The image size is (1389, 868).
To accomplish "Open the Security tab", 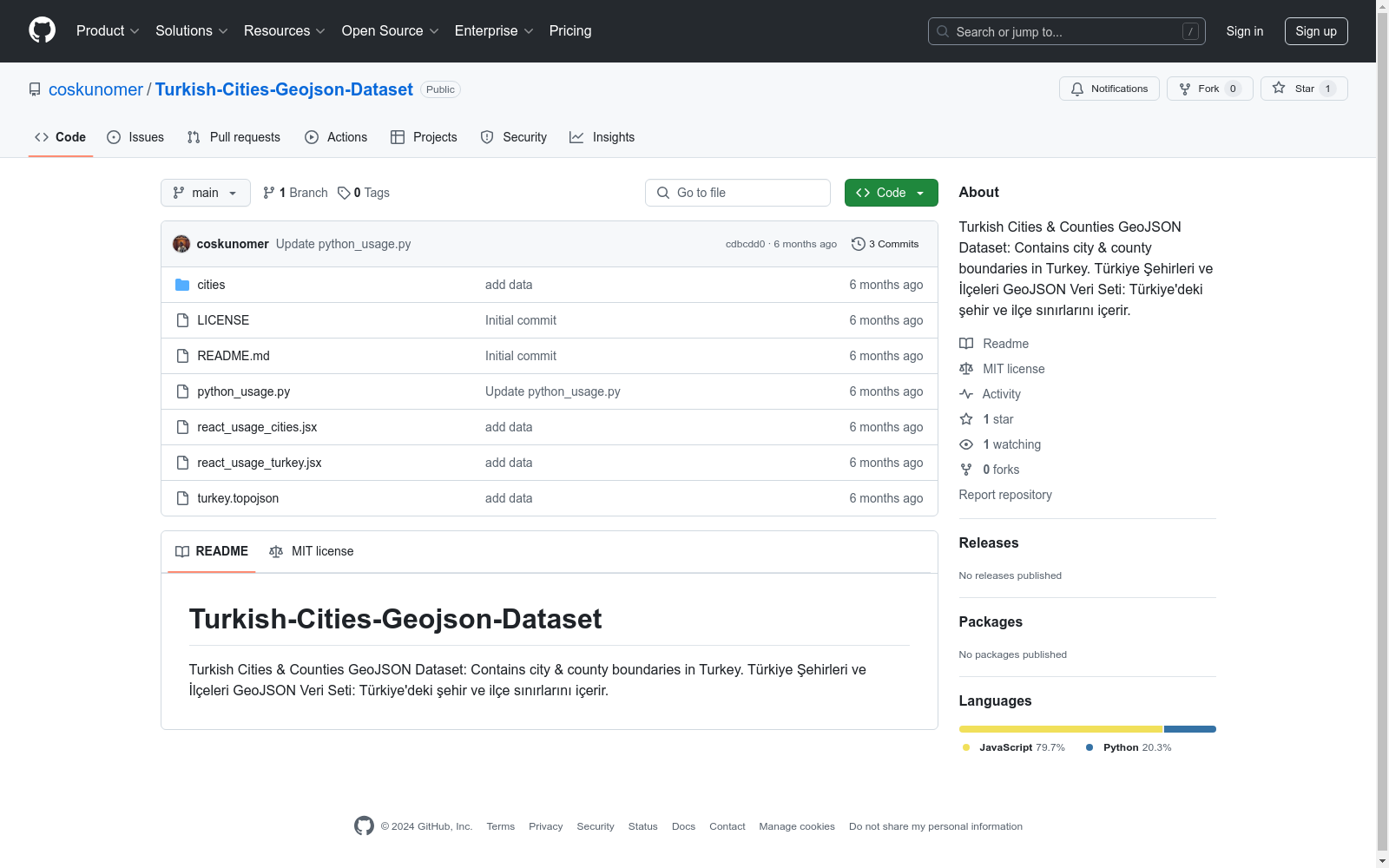I will coord(514,137).
